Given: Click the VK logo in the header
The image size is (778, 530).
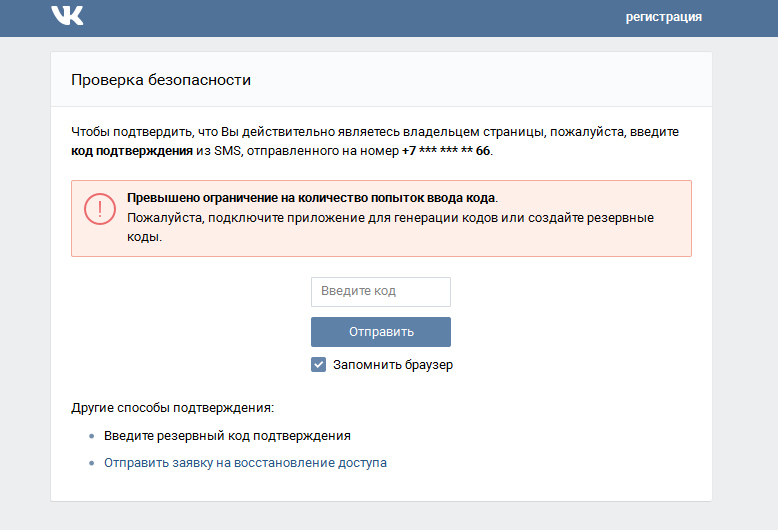Looking at the screenshot, I should (68, 16).
